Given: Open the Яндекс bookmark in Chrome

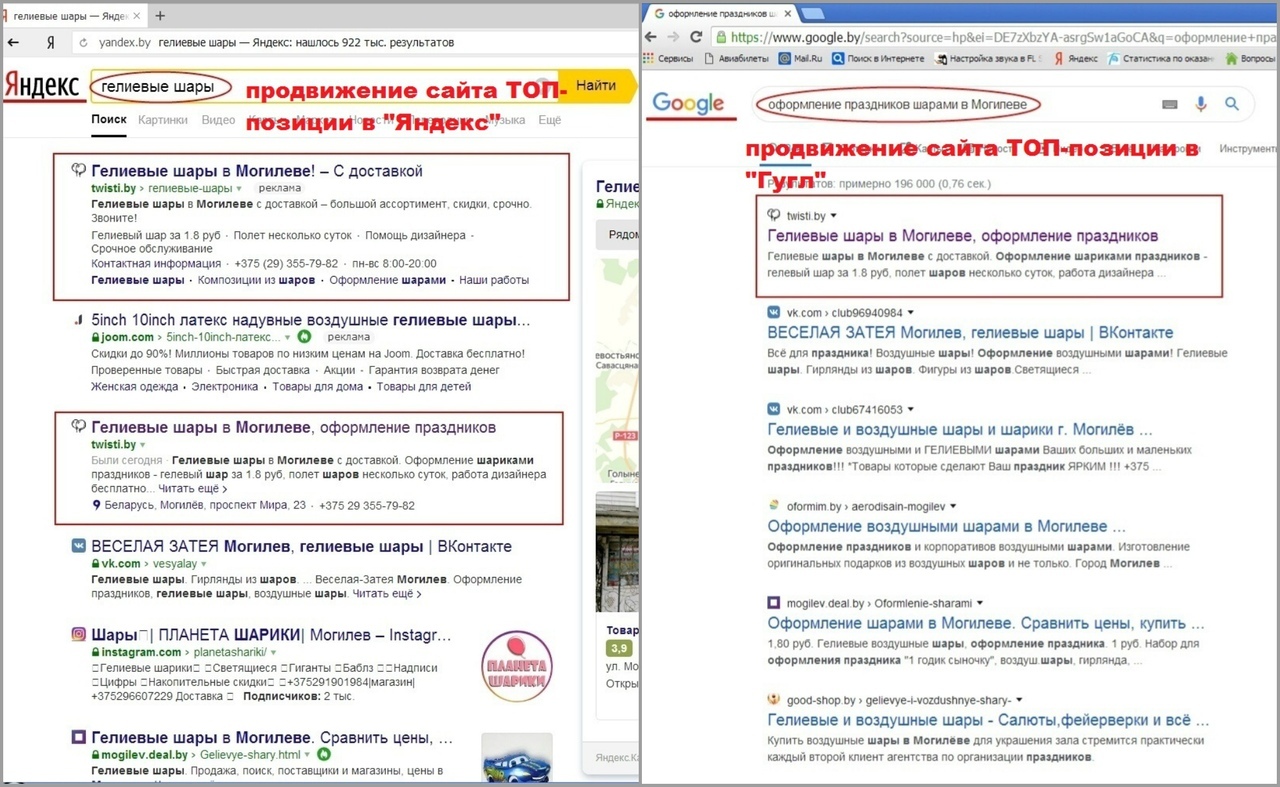Looking at the screenshot, I should coord(1075,59).
